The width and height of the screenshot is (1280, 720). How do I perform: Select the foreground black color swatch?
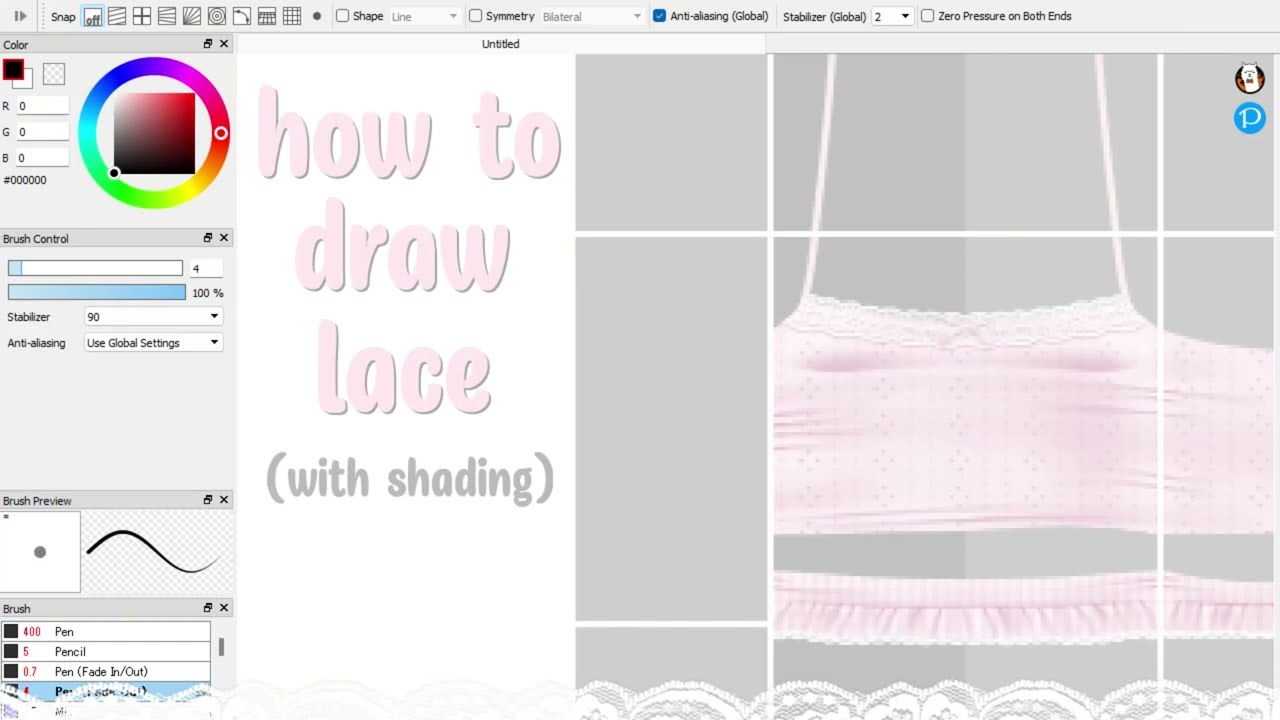point(13,70)
